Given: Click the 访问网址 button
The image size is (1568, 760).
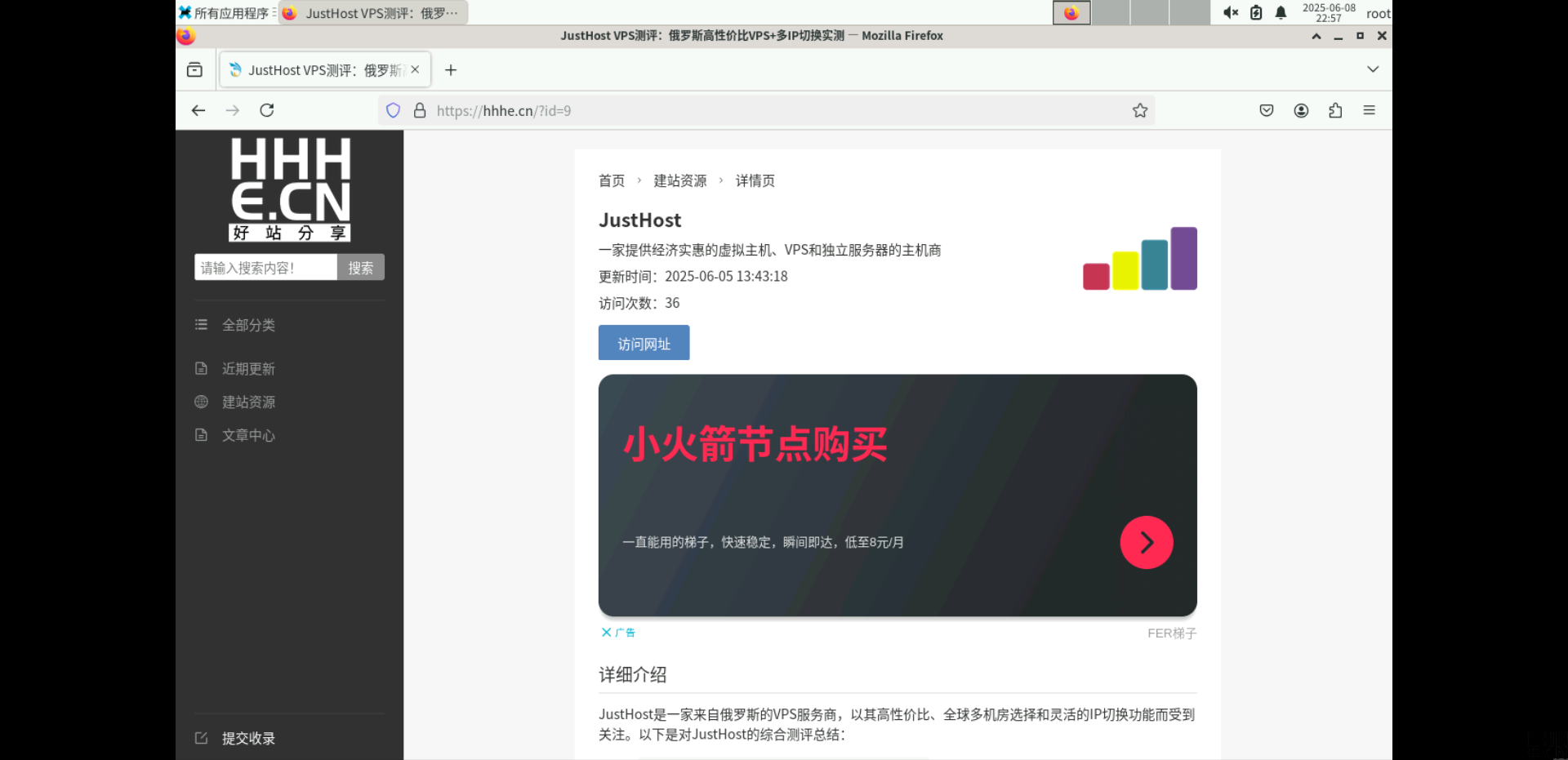Looking at the screenshot, I should [x=644, y=343].
